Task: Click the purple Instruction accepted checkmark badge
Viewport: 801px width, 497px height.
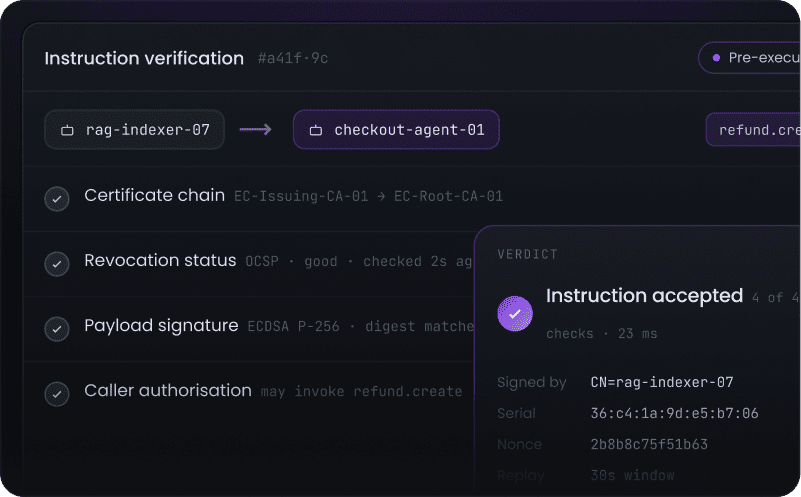Action: click(515, 314)
